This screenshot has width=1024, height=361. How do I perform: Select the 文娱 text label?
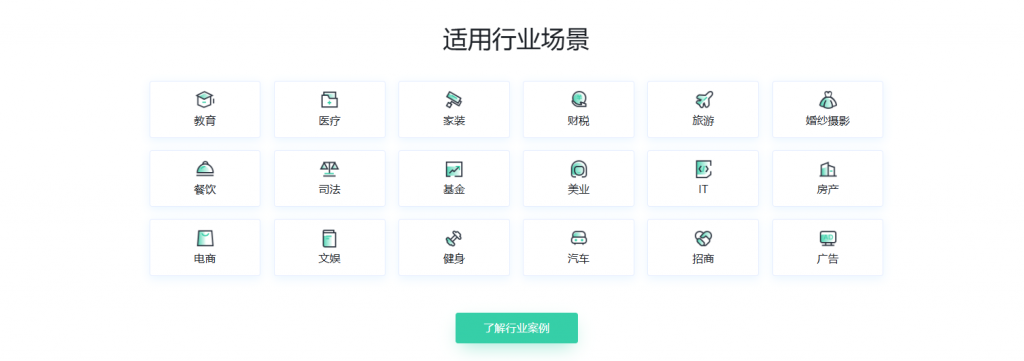click(330, 259)
